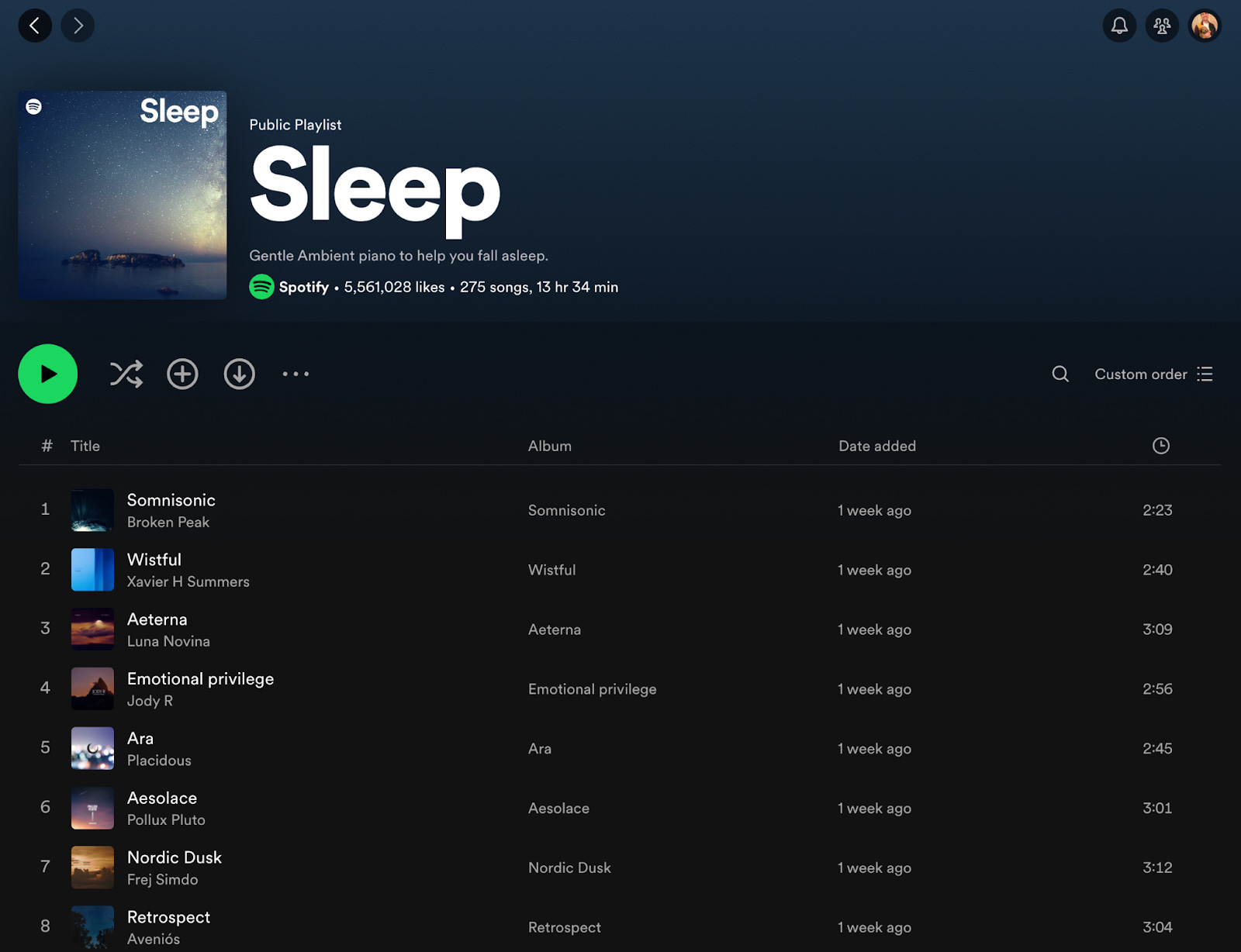
Task: Play the Sleep playlist with green button
Action: tap(48, 374)
